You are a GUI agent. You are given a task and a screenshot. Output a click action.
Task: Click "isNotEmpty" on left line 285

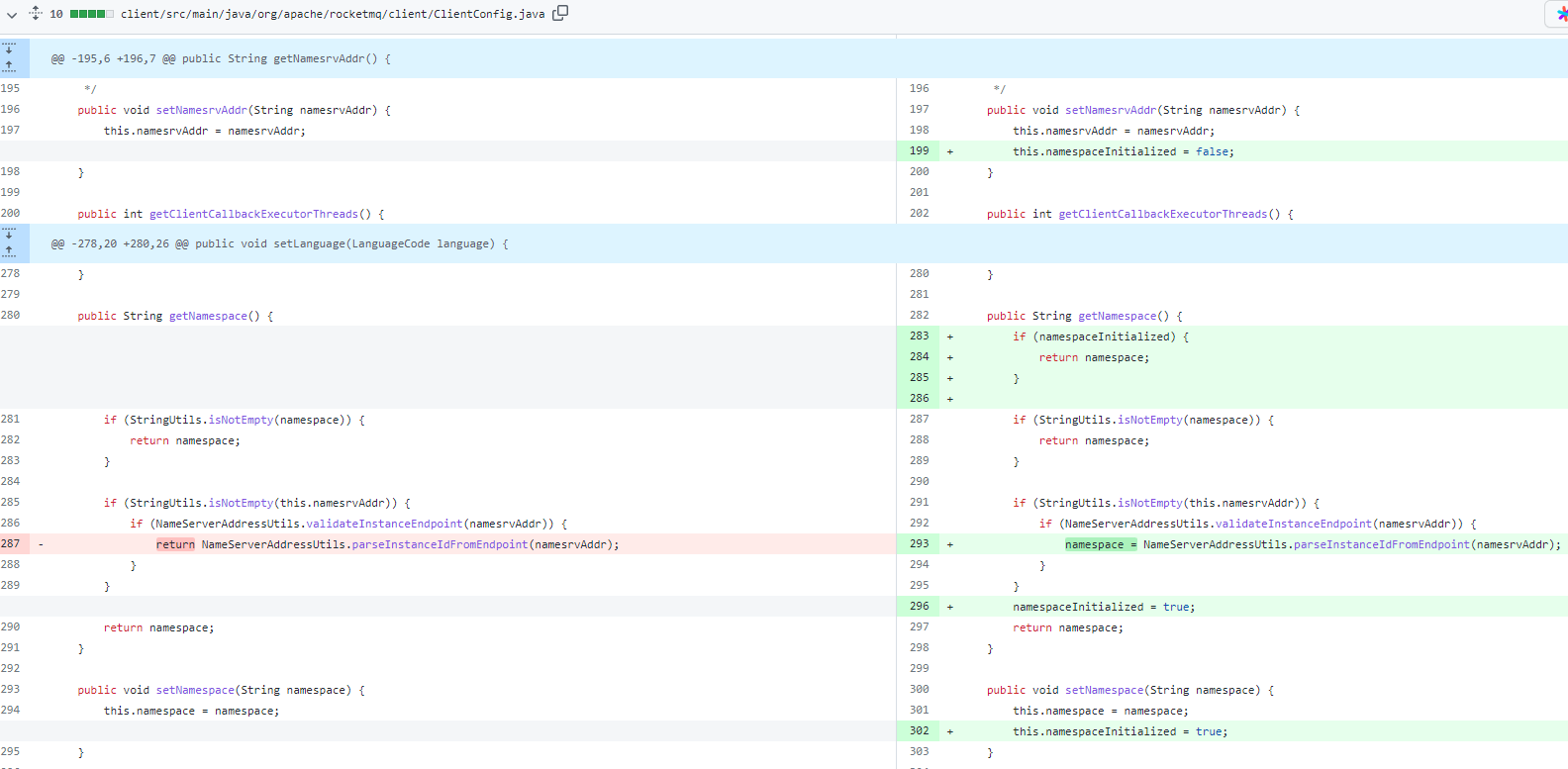click(241, 504)
